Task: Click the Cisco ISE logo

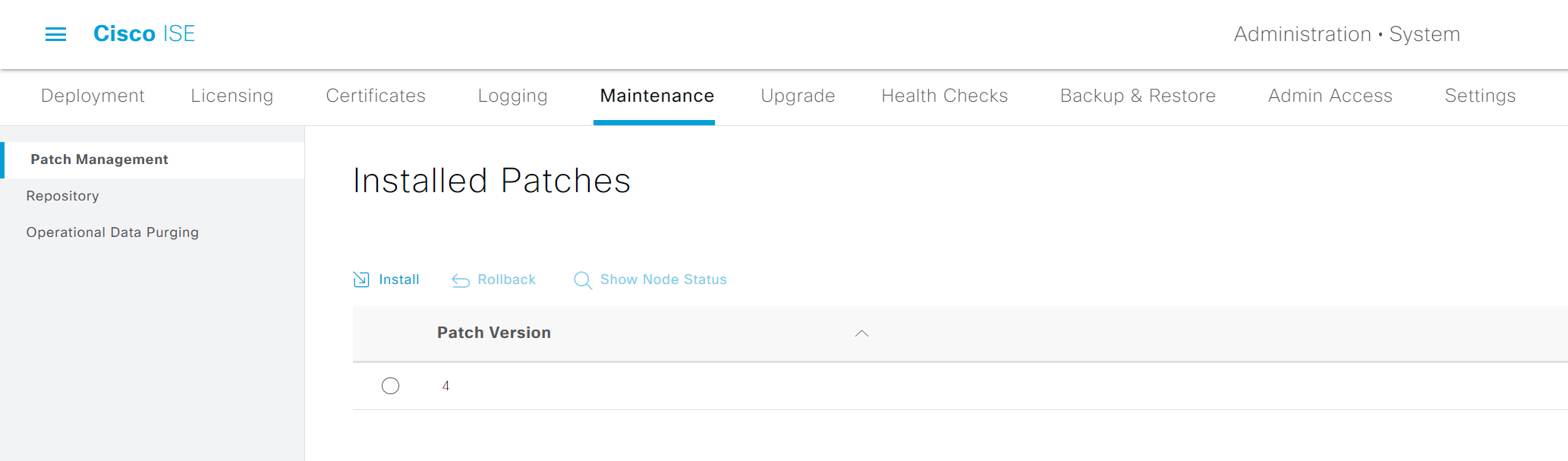Action: pyautogui.click(x=143, y=33)
